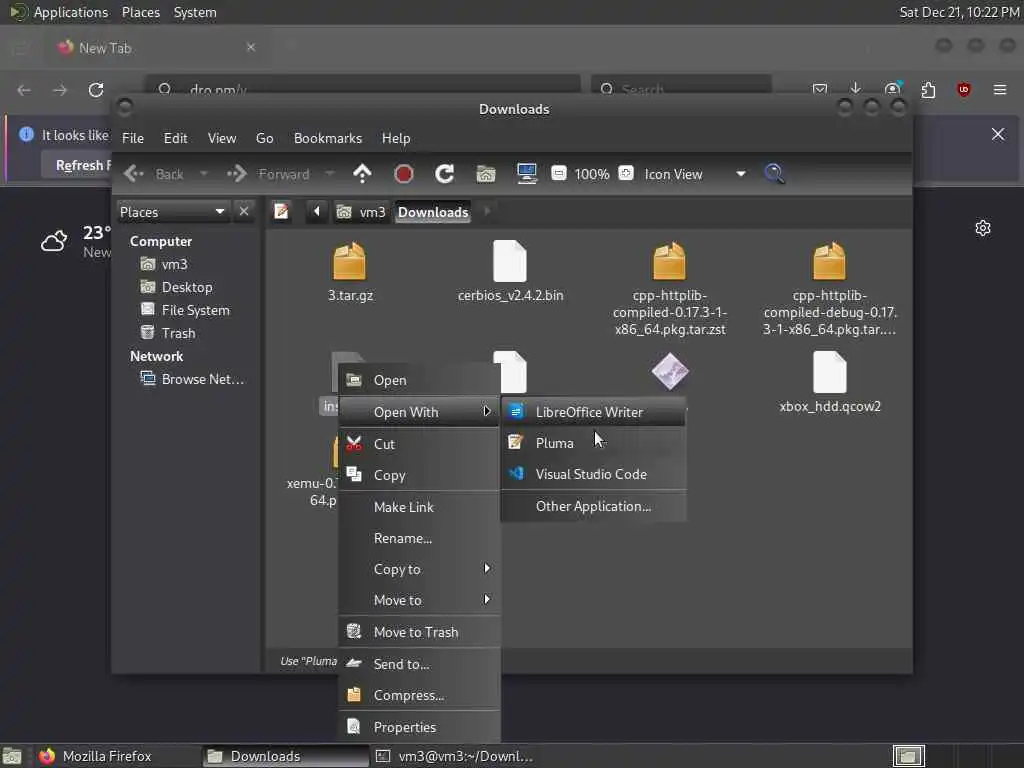Expand the Move to submenu
Viewport: 1024px width, 768px height.
[x=419, y=600]
